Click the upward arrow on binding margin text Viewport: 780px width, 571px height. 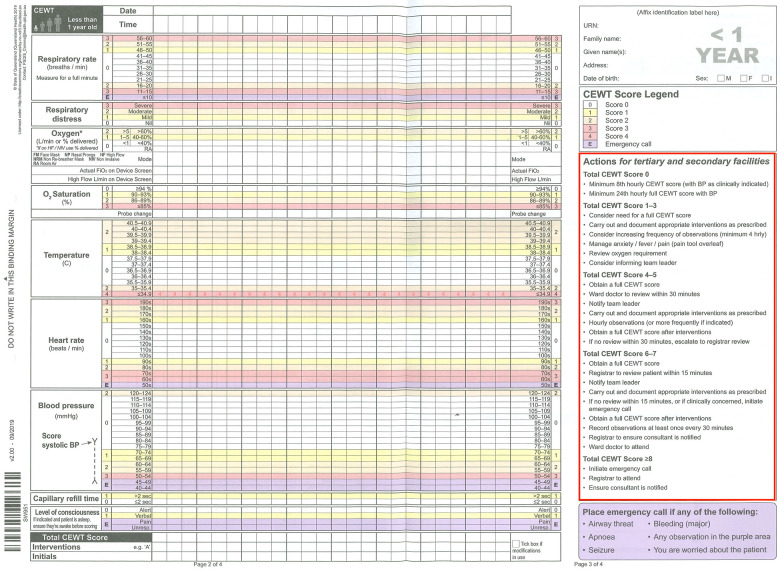click(7, 279)
